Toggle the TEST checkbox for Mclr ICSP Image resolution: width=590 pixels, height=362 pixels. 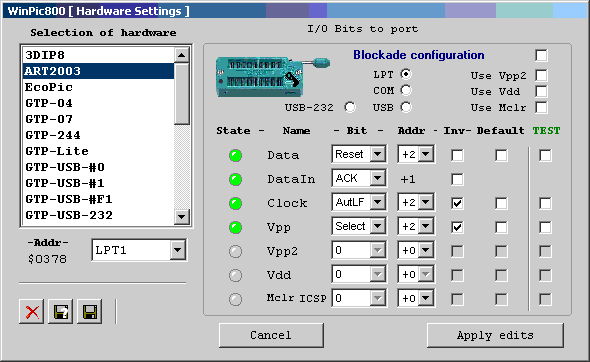pos(545,300)
